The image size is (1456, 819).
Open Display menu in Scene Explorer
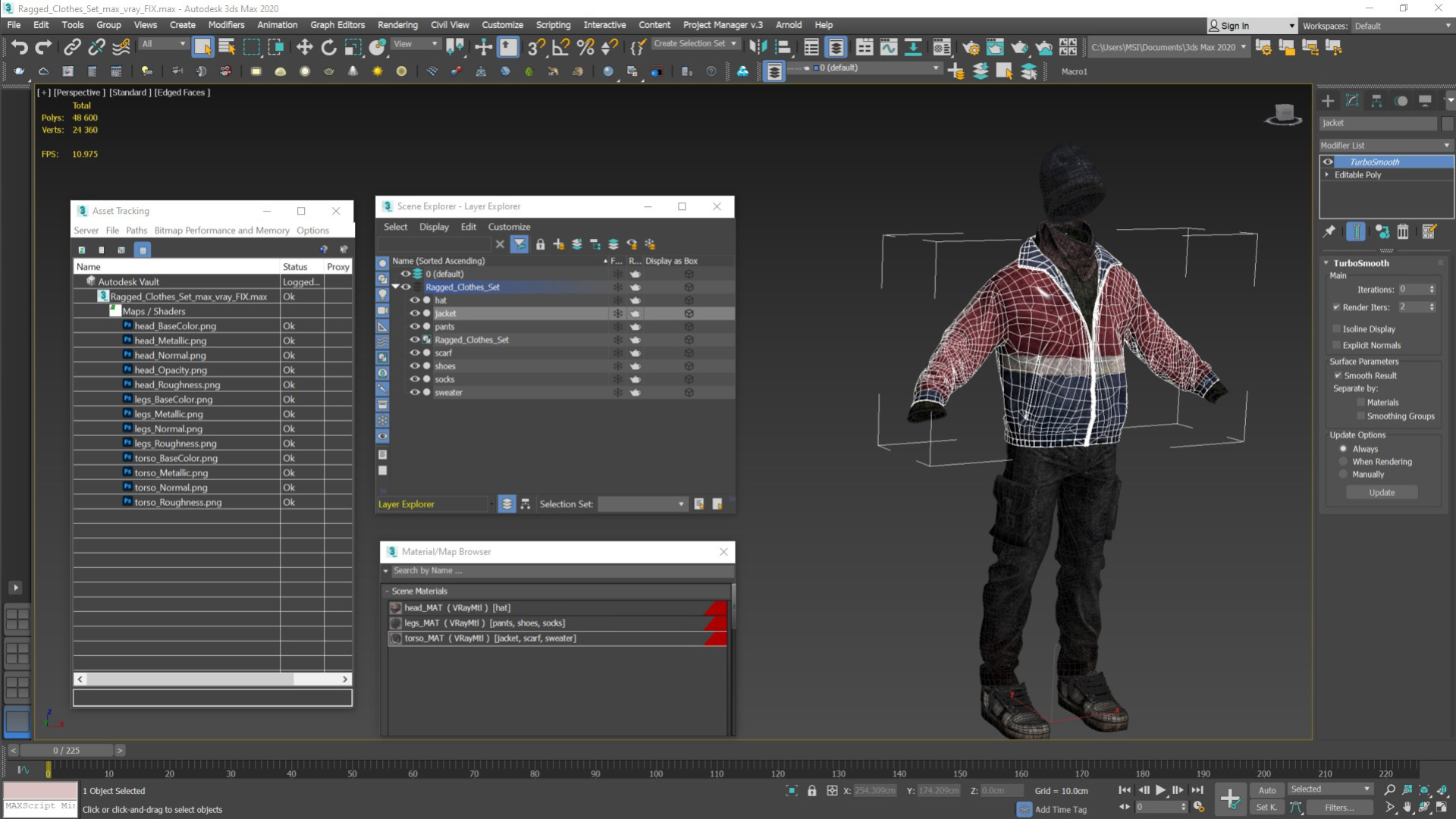434,227
